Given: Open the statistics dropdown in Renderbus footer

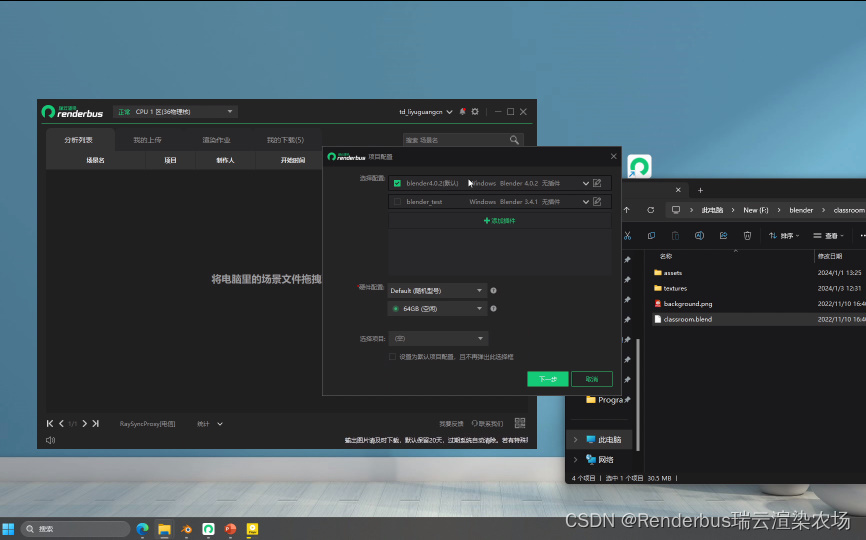Looking at the screenshot, I should [x=210, y=423].
